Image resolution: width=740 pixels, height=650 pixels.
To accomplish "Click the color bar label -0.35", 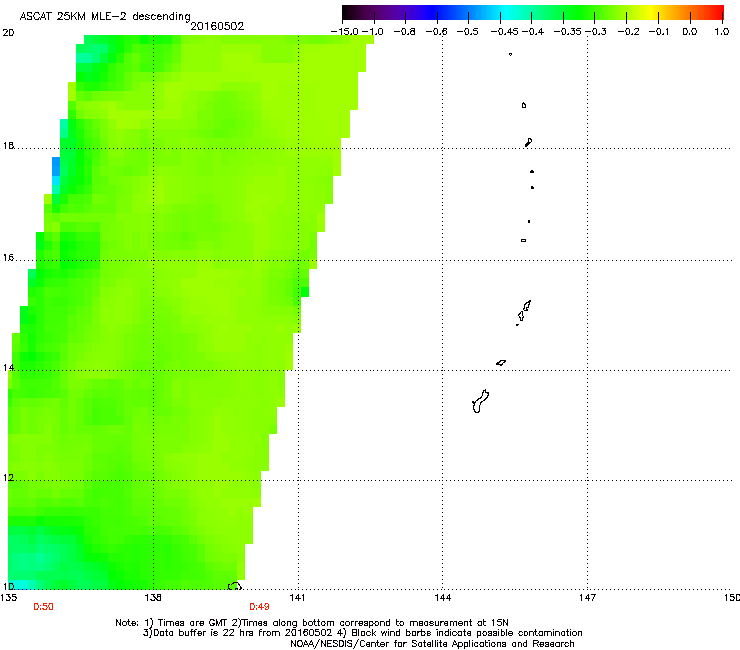I will click(x=567, y=32).
